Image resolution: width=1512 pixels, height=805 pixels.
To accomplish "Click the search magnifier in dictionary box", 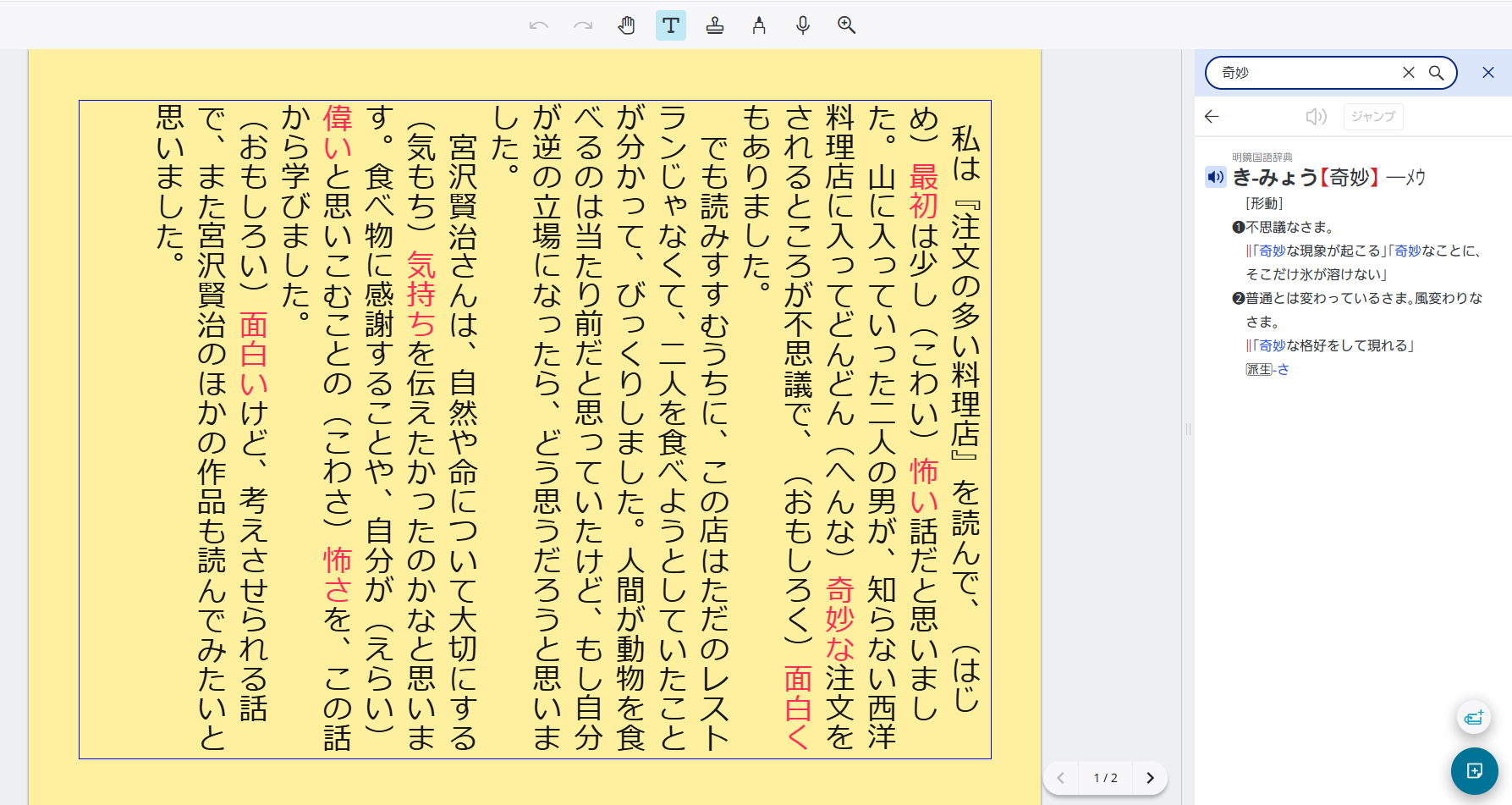I will click(1436, 73).
